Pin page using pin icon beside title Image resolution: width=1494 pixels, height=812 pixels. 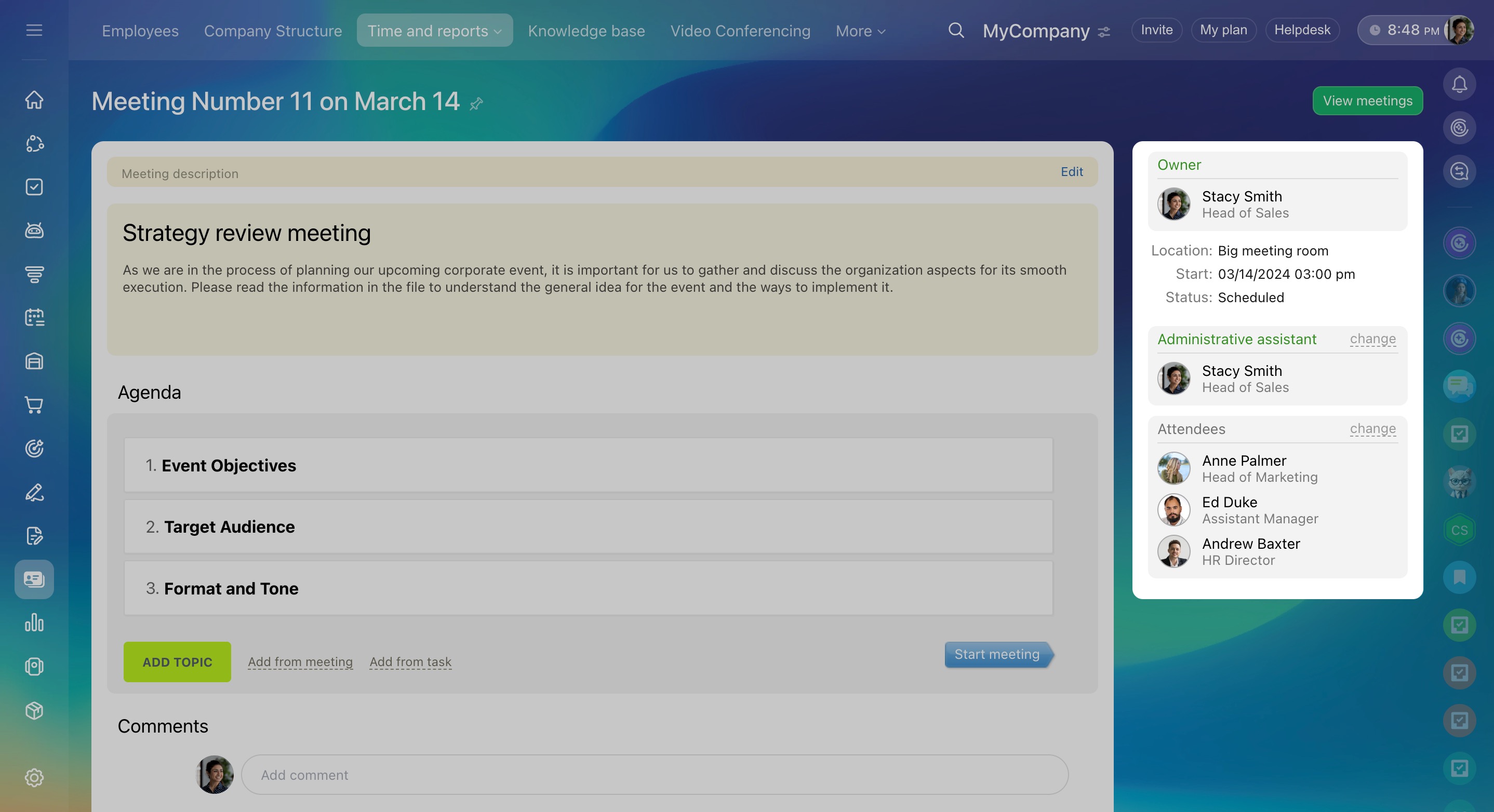[476, 104]
